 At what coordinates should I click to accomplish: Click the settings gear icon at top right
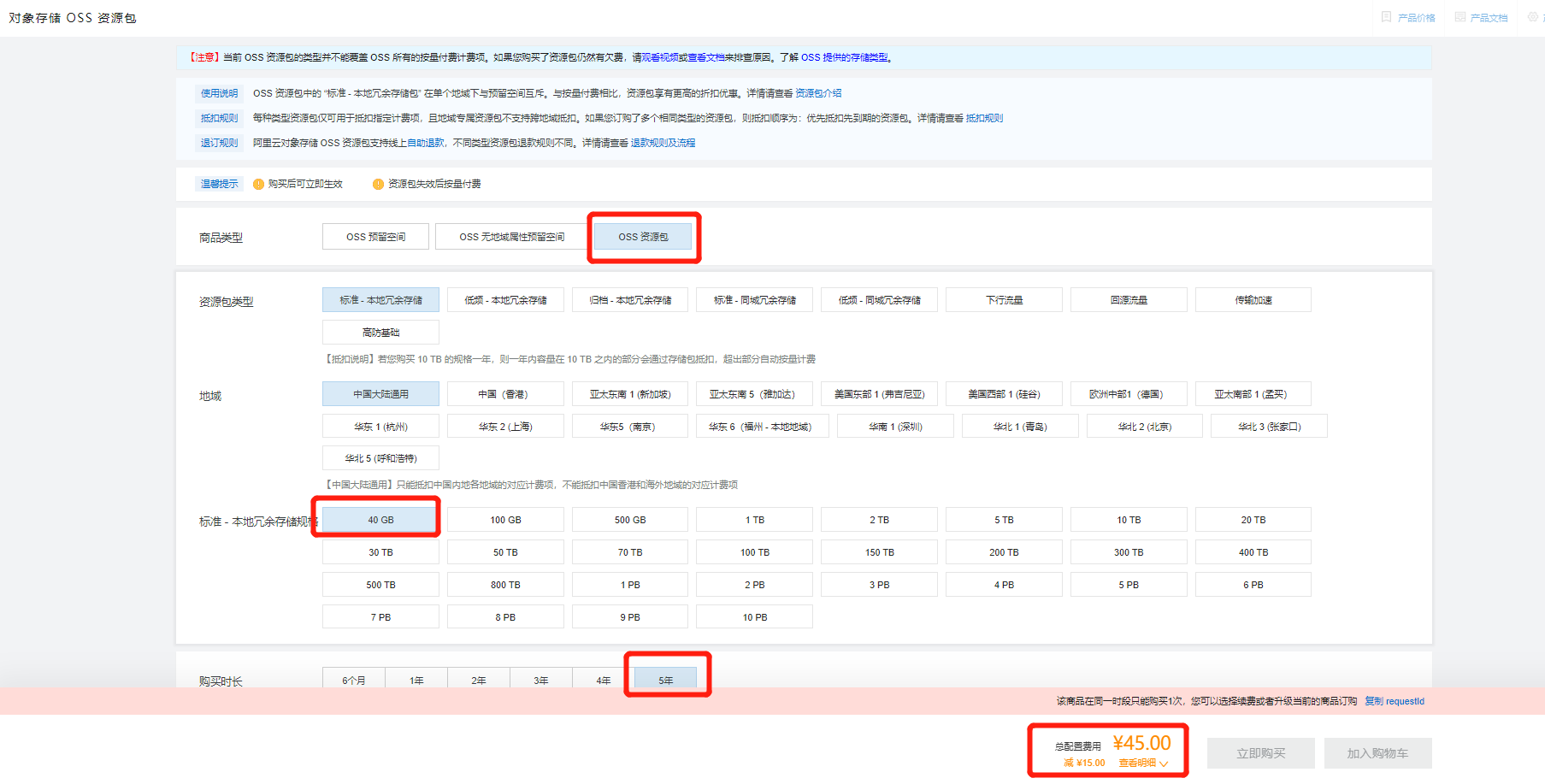point(1532,17)
